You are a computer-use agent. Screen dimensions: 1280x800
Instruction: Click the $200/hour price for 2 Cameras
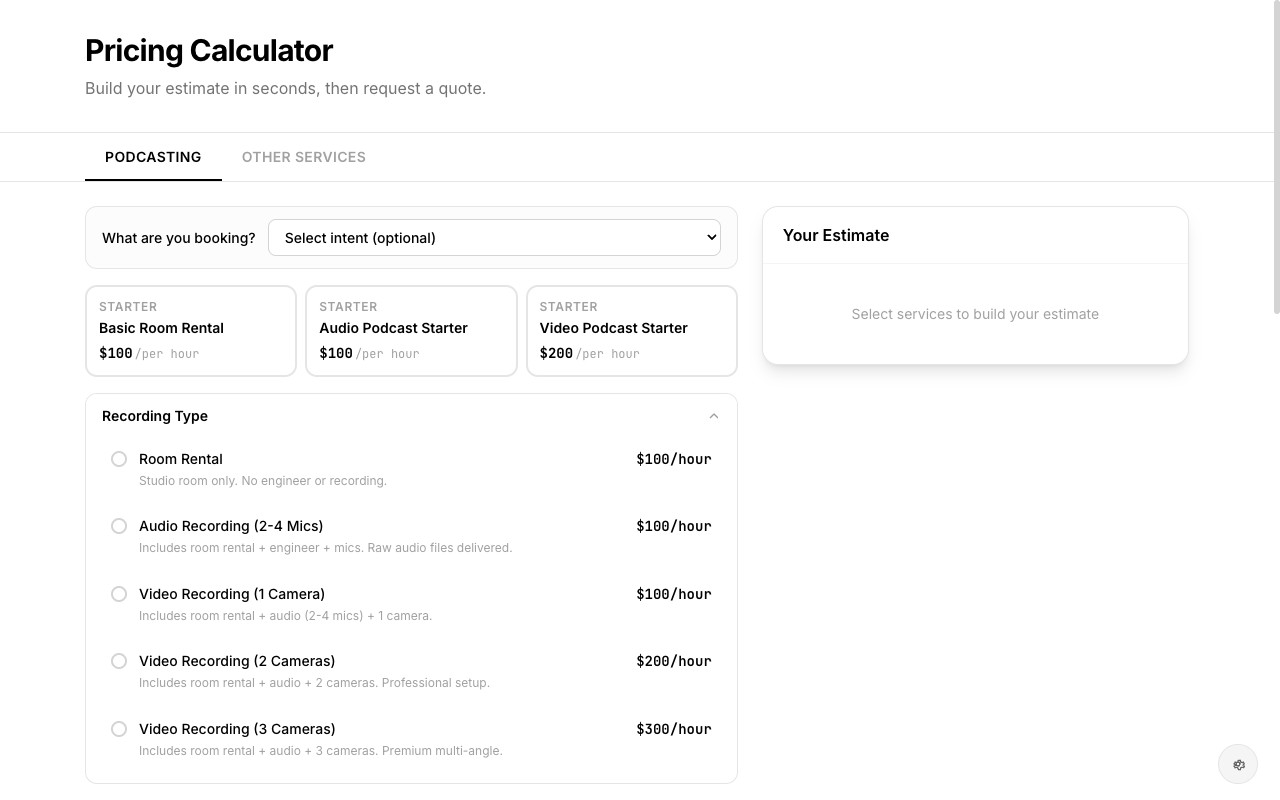click(674, 661)
